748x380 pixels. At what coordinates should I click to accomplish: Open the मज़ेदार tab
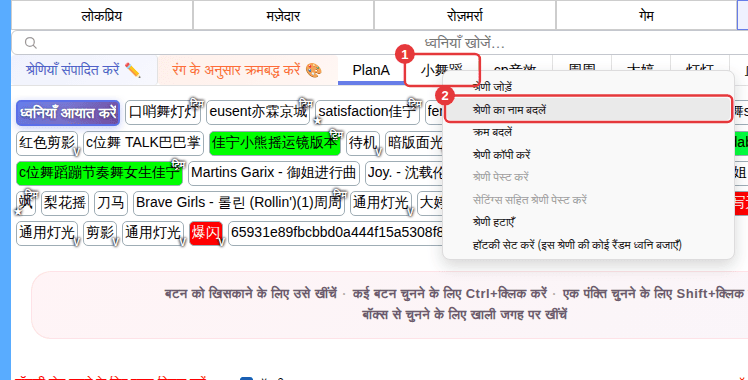coord(283,15)
